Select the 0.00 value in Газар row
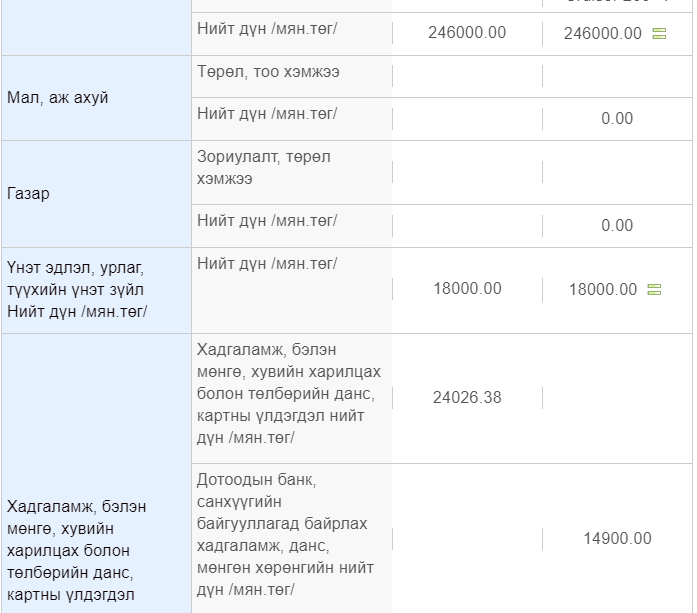 coord(617,225)
